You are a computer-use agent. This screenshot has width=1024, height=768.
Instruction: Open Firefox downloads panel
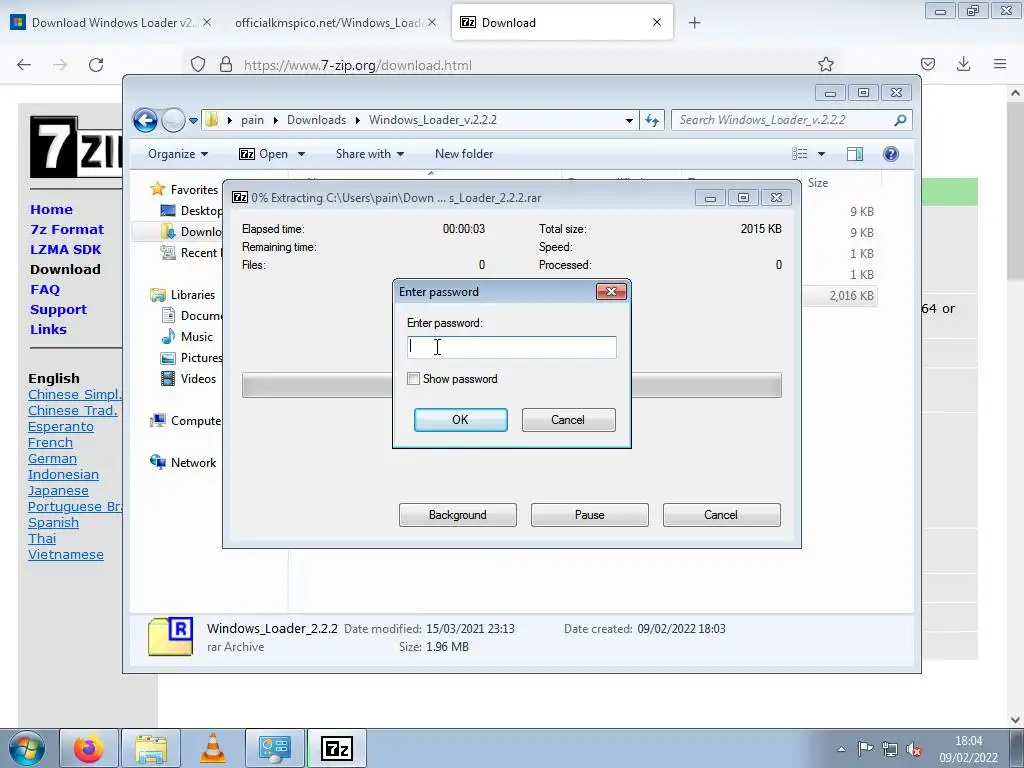(x=963, y=64)
